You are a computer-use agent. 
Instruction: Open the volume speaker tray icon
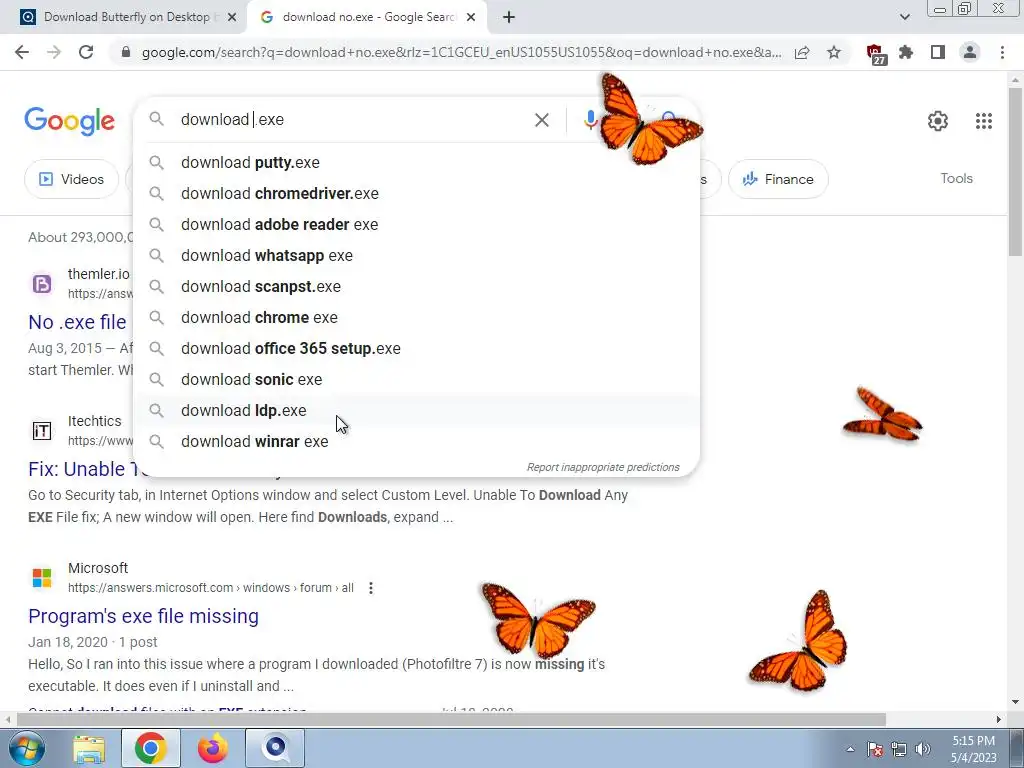(x=922, y=749)
